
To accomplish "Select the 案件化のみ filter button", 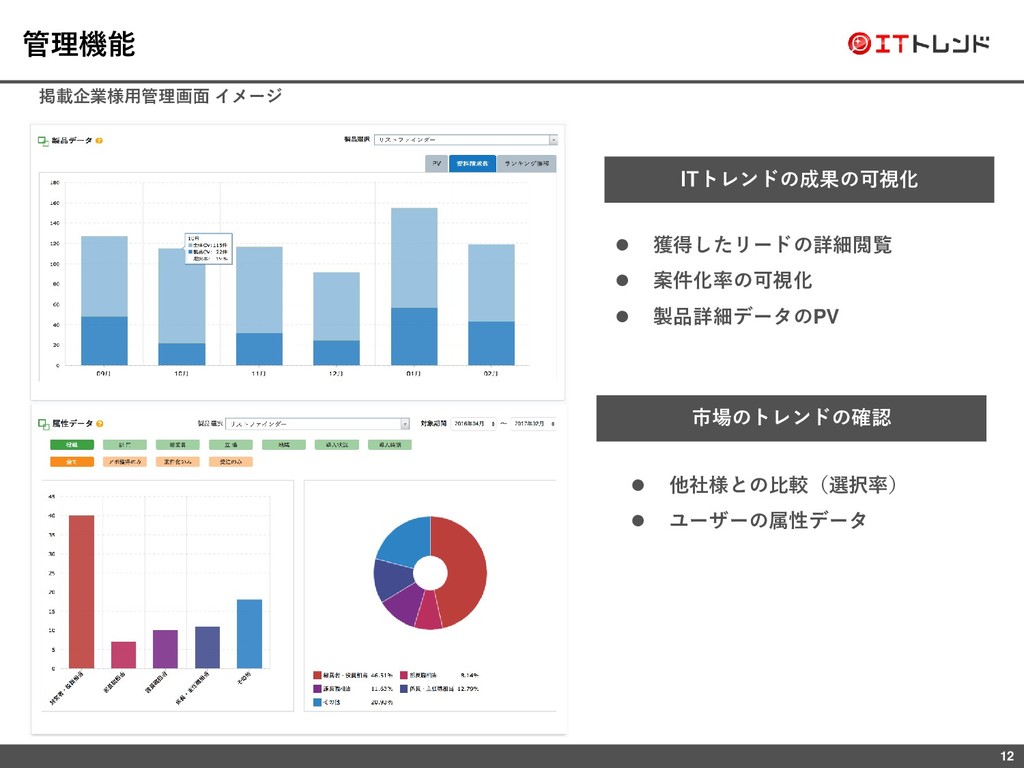I will tap(178, 462).
